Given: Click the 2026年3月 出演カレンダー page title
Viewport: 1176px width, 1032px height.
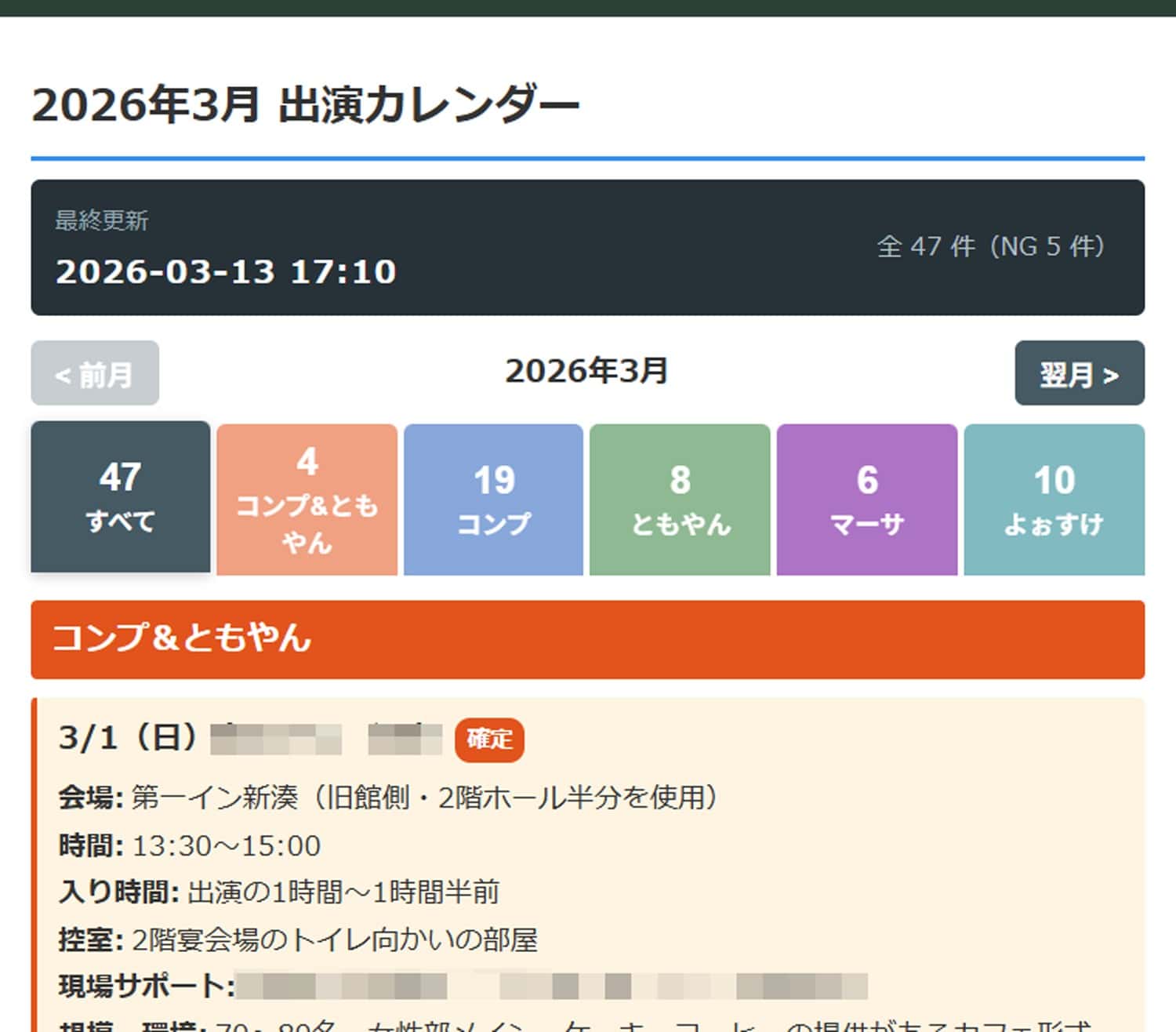Looking at the screenshot, I should click(x=306, y=102).
